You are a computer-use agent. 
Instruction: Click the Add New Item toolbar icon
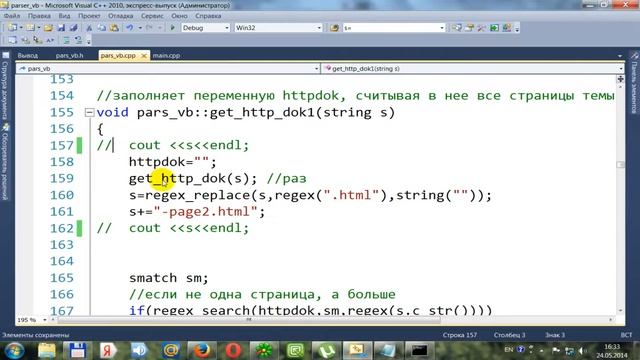(30, 28)
